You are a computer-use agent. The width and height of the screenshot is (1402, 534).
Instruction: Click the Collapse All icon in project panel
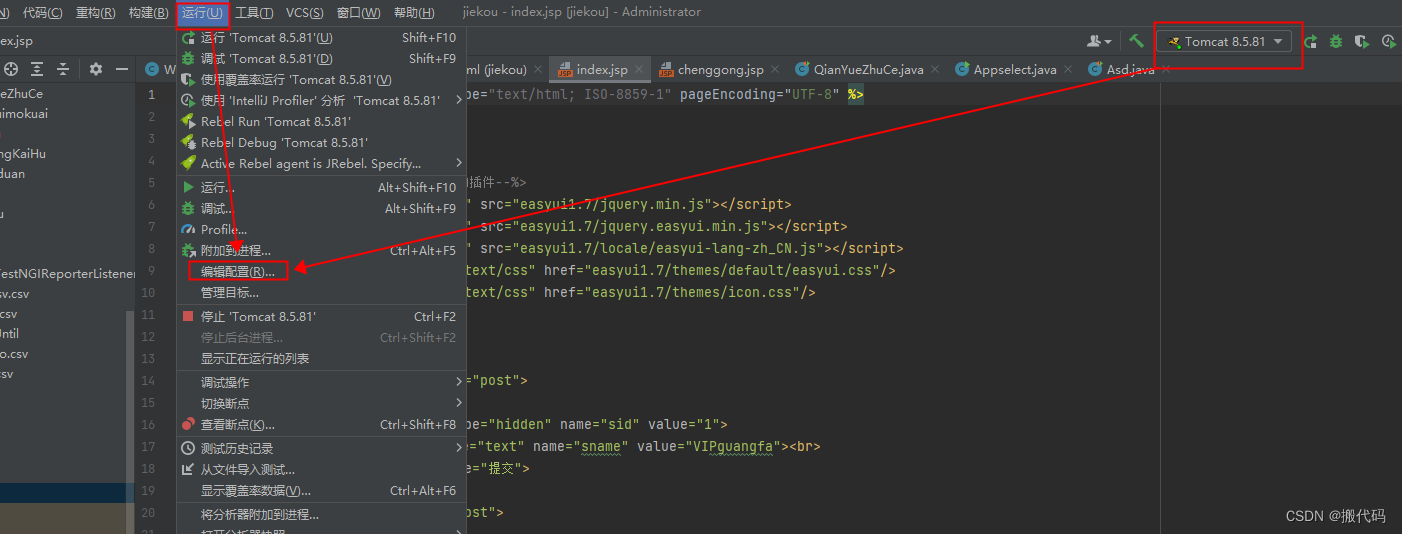pos(63,69)
